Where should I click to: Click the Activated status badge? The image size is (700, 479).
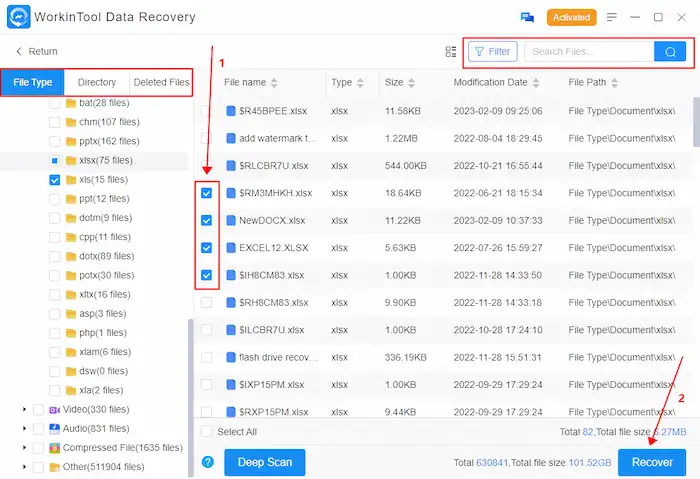pos(571,17)
